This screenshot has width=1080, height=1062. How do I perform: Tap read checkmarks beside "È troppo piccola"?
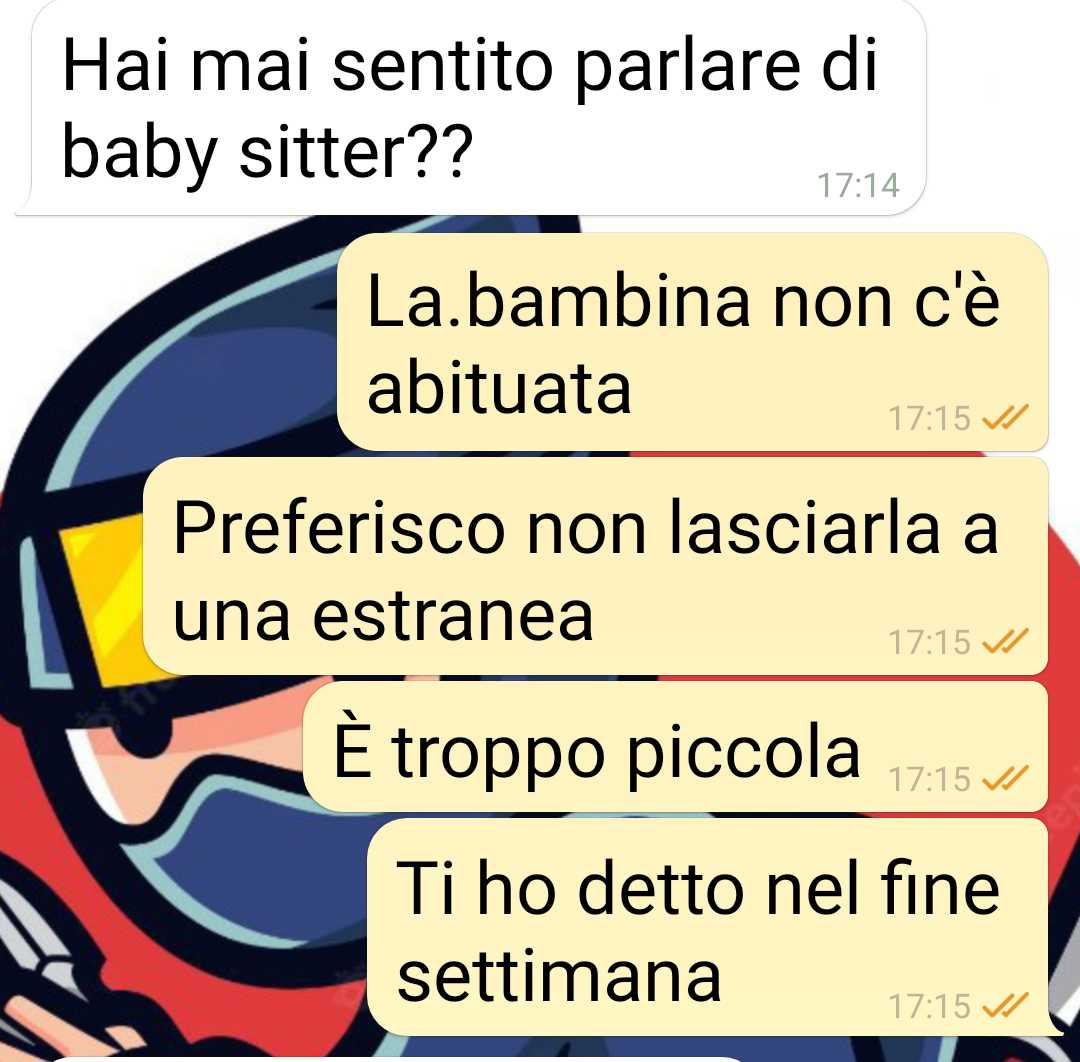[1005, 778]
